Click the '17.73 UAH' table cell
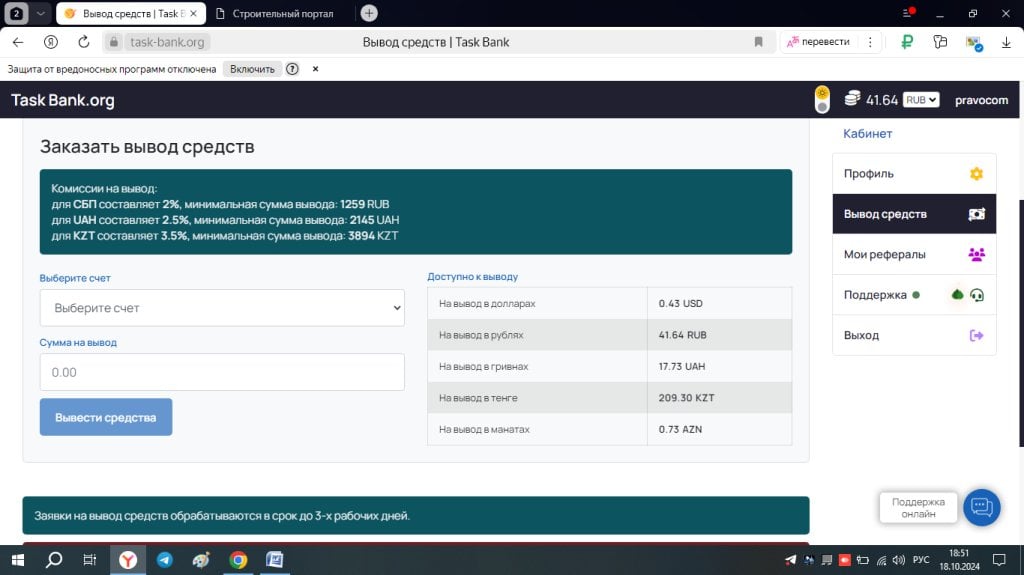This screenshot has width=1024, height=575. (720, 367)
